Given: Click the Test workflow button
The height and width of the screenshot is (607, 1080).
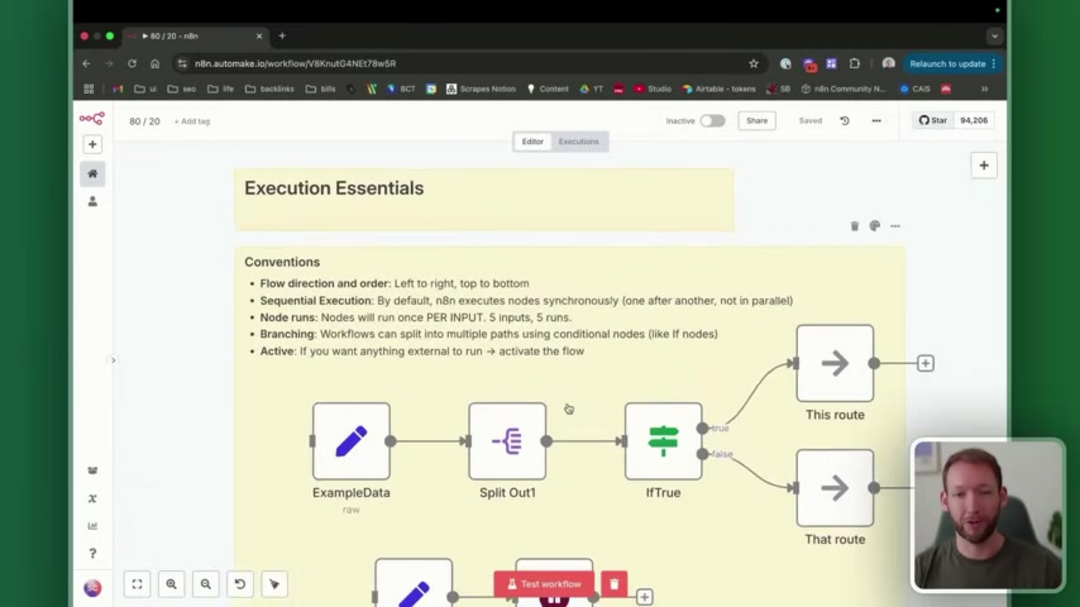Looking at the screenshot, I should click(544, 584).
